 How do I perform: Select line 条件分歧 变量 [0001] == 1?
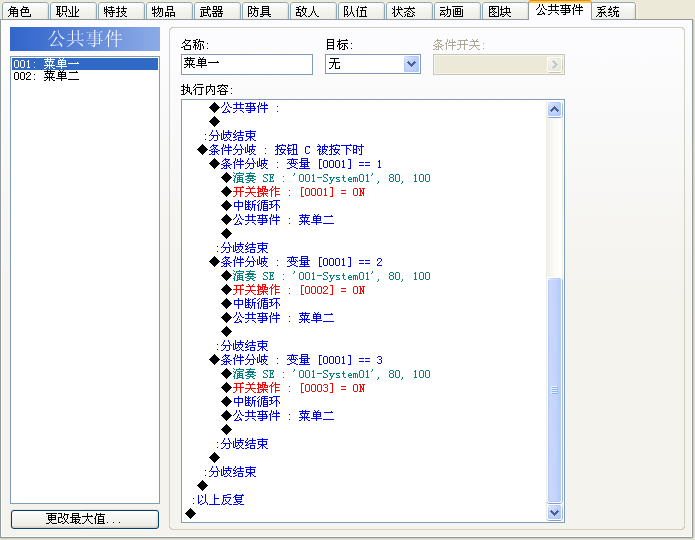coord(296,164)
